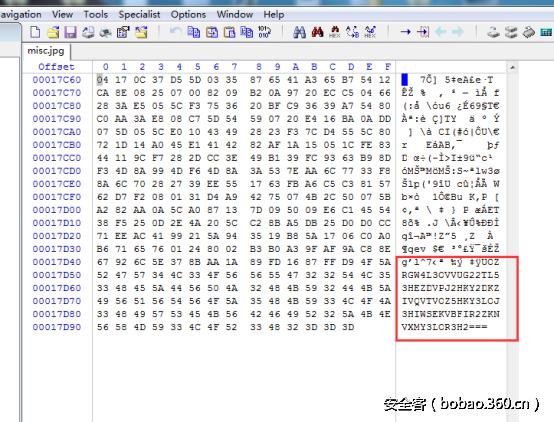Open the Specialist menu
Image resolution: width=554 pixels, height=422 pixels.
pyautogui.click(x=139, y=14)
